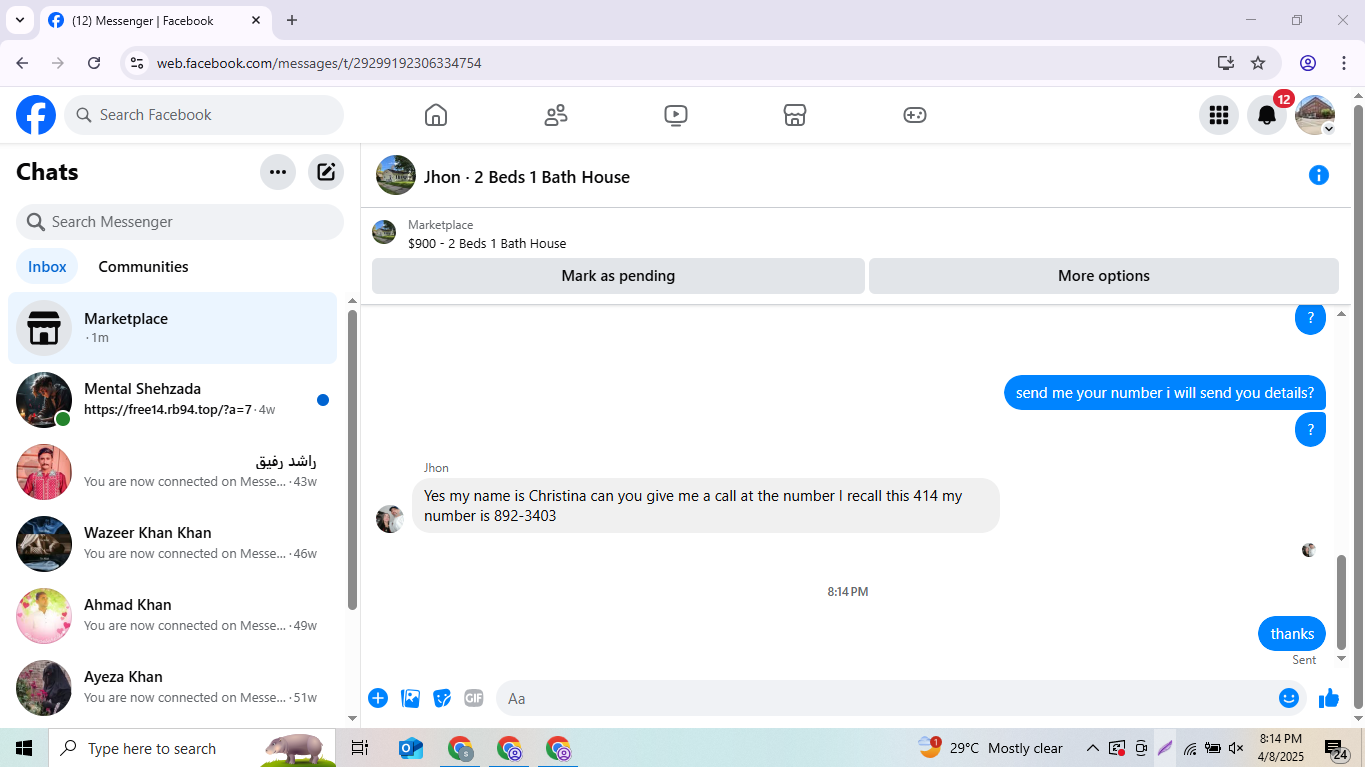Open the nine-dot Menu grid icon
Screen dimensions: 1365x767
(x=1219, y=115)
